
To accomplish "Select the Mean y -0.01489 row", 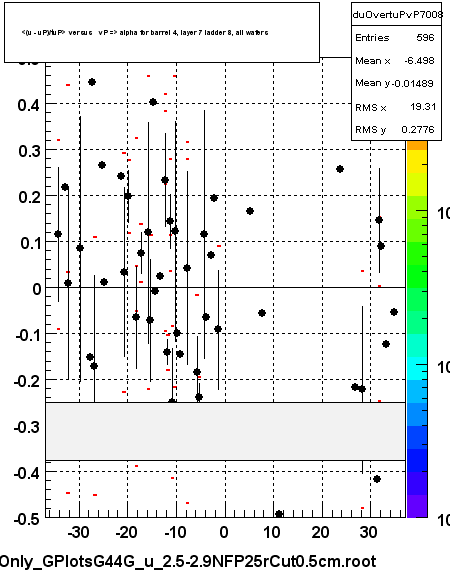I will tap(396, 83).
